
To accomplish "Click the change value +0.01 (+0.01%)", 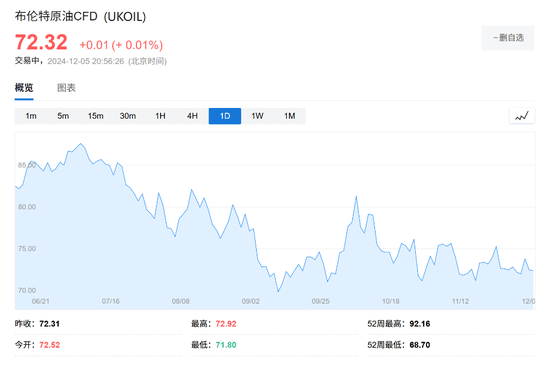I will tap(121, 45).
